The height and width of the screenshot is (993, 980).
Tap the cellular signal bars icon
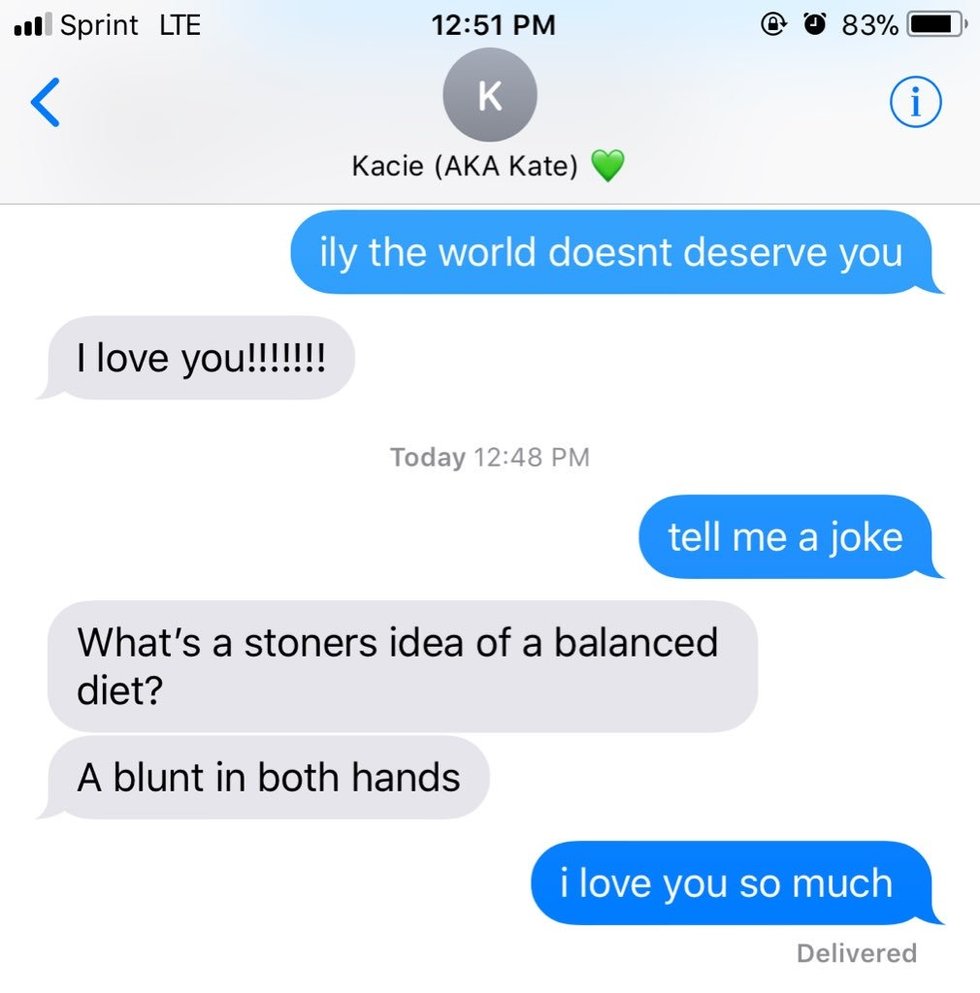pos(33,25)
